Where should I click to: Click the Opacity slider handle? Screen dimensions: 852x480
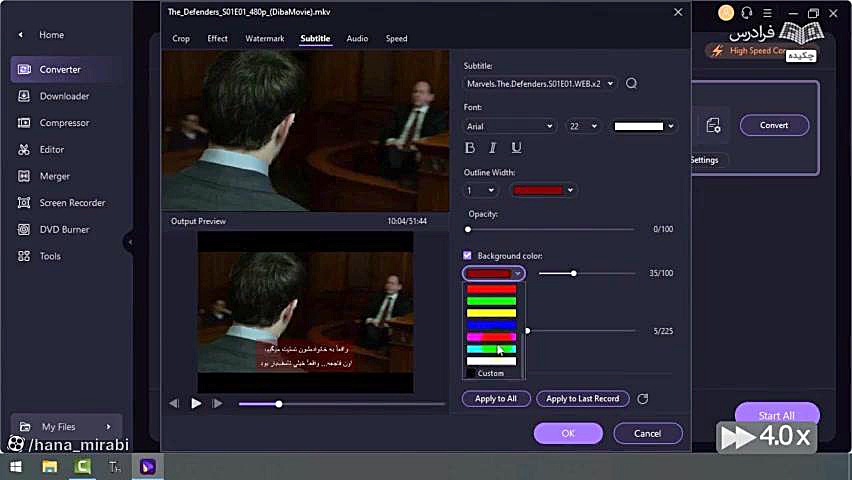click(468, 229)
